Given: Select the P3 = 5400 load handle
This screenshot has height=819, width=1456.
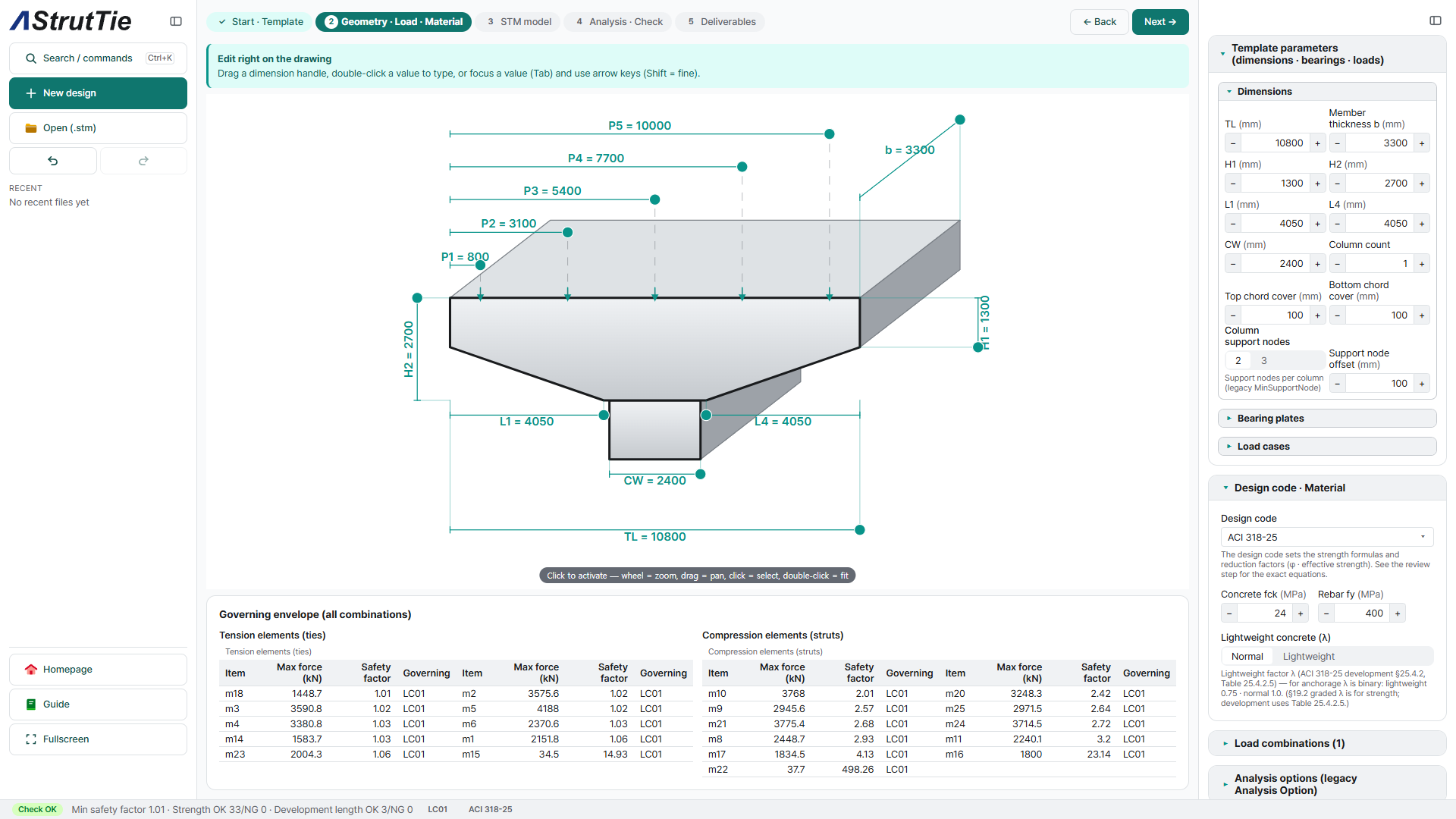Looking at the screenshot, I should tap(655, 200).
